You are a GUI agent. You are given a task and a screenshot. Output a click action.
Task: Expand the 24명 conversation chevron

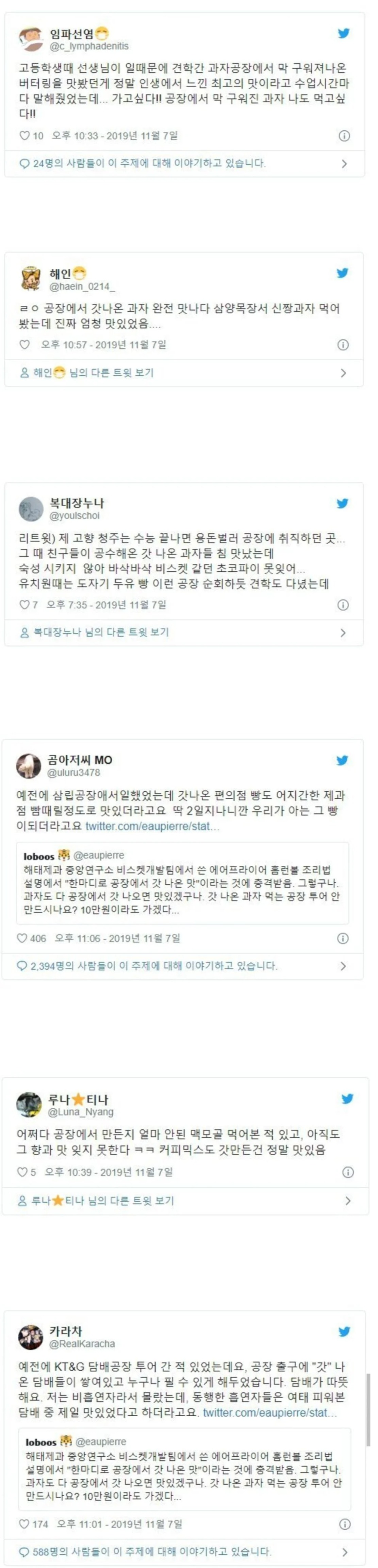point(345,164)
